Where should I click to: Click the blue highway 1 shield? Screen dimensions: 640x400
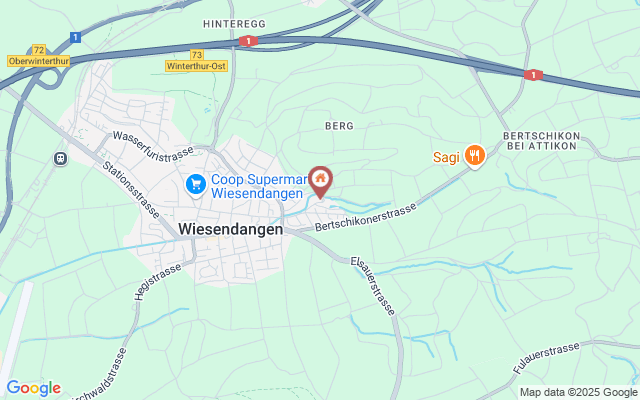[x=75, y=38]
